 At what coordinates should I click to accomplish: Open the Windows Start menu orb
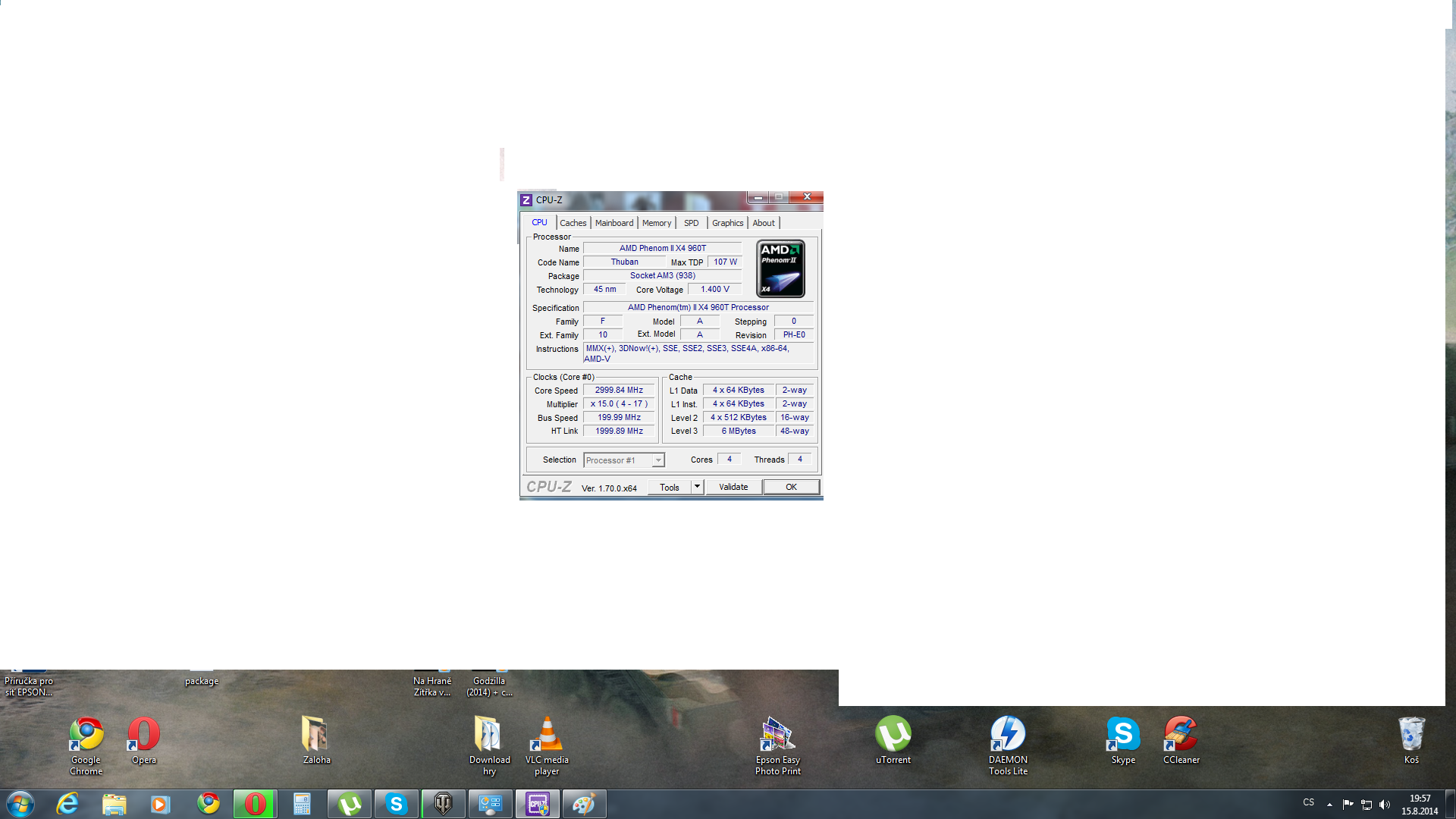20,804
